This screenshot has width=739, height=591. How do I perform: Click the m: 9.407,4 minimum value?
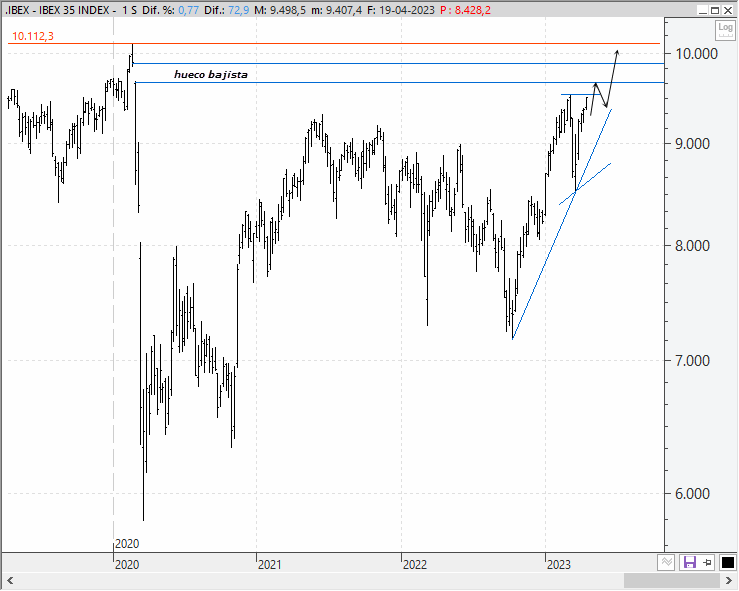point(337,10)
